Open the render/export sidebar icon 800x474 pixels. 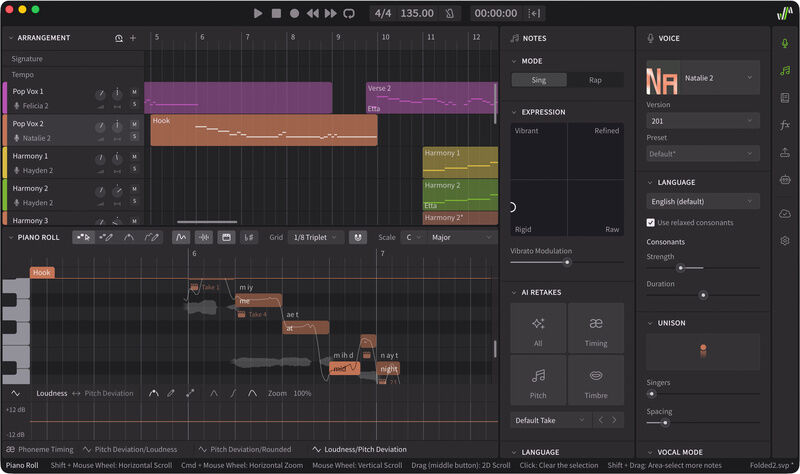point(785,152)
